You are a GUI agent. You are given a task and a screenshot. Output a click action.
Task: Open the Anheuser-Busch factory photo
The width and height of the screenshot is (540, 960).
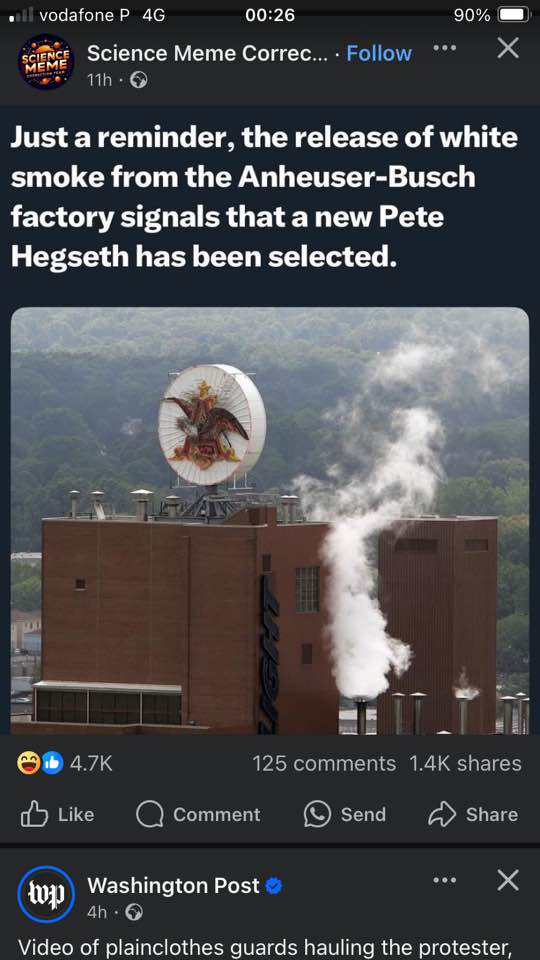coord(270,520)
